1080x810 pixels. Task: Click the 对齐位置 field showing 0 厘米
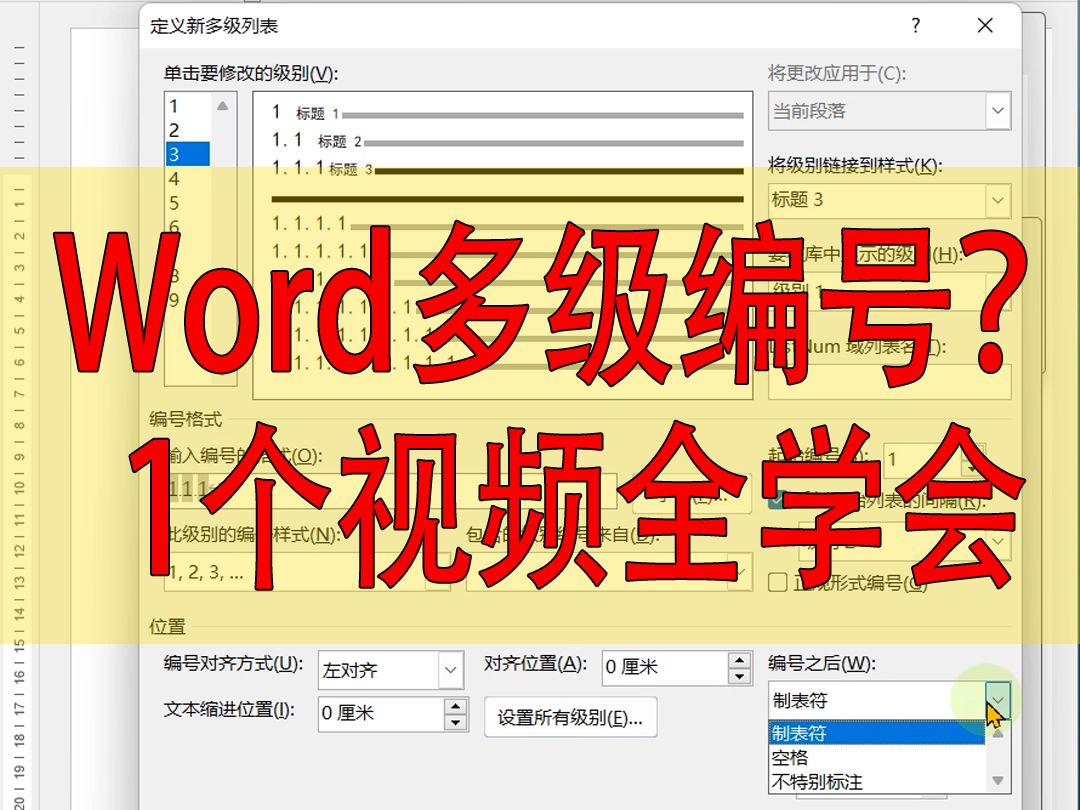(x=665, y=667)
